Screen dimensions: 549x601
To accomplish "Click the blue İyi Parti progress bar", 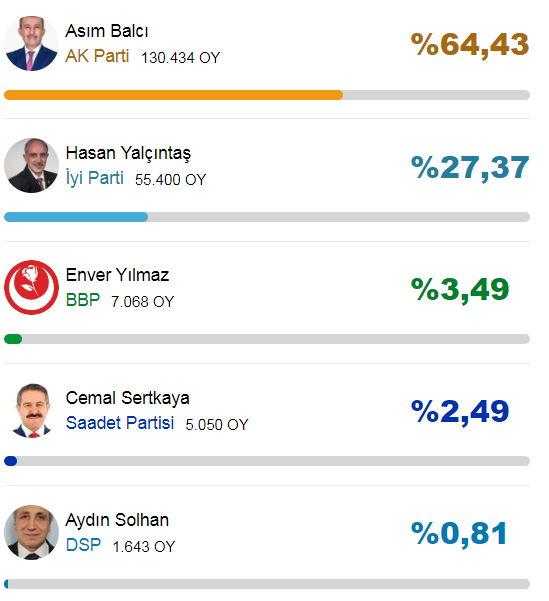I will 76,217.
